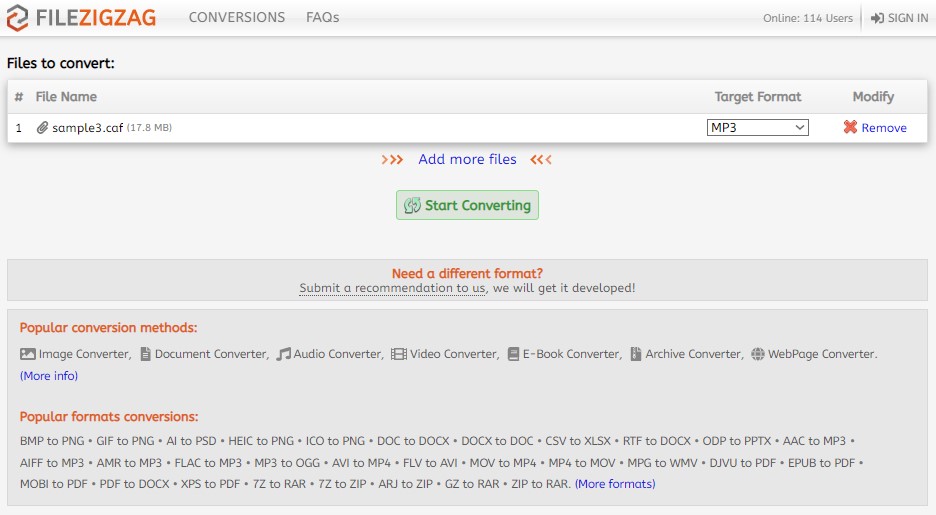
Task: Open the CONVERSIONS menu
Action: 237,17
